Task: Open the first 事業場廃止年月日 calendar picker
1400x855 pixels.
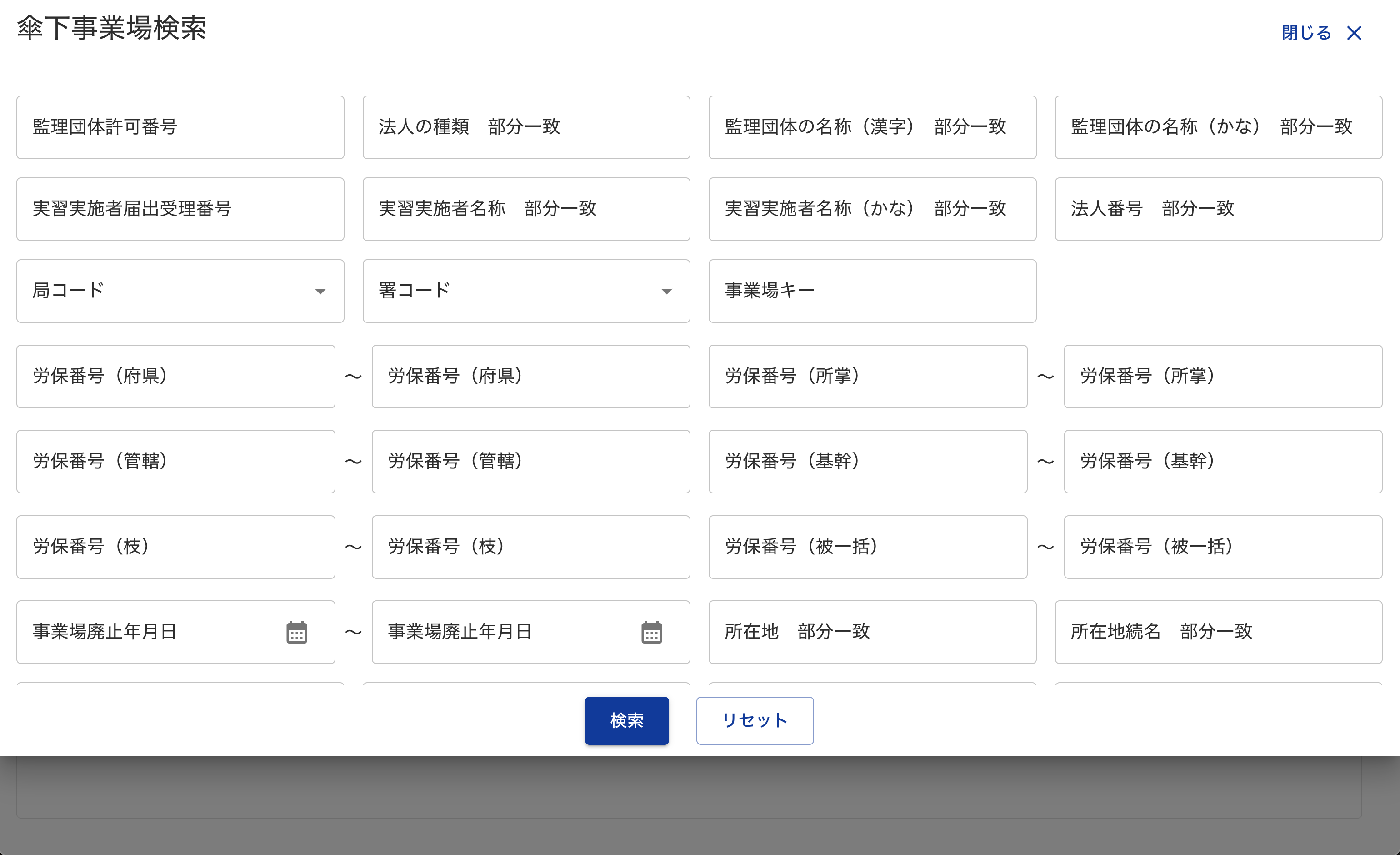Action: coord(296,632)
